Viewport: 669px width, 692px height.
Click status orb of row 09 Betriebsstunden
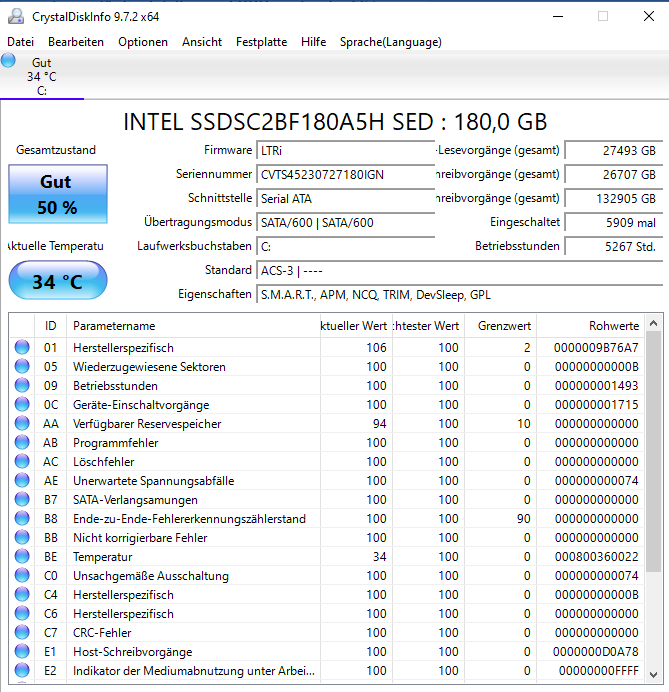[22, 385]
